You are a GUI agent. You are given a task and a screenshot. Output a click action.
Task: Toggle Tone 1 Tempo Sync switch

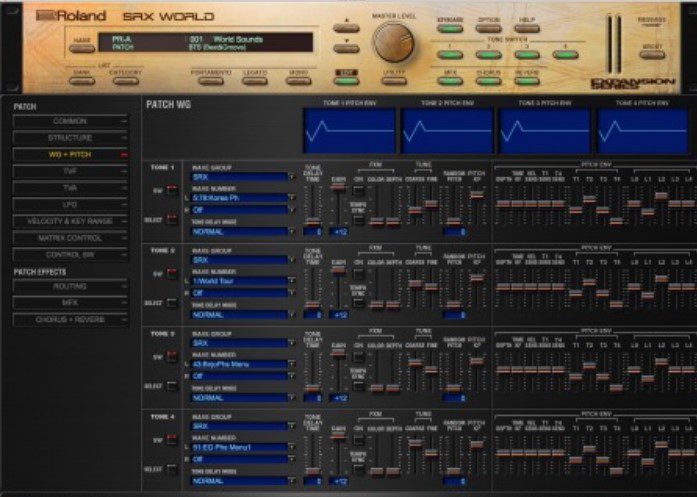(x=358, y=220)
